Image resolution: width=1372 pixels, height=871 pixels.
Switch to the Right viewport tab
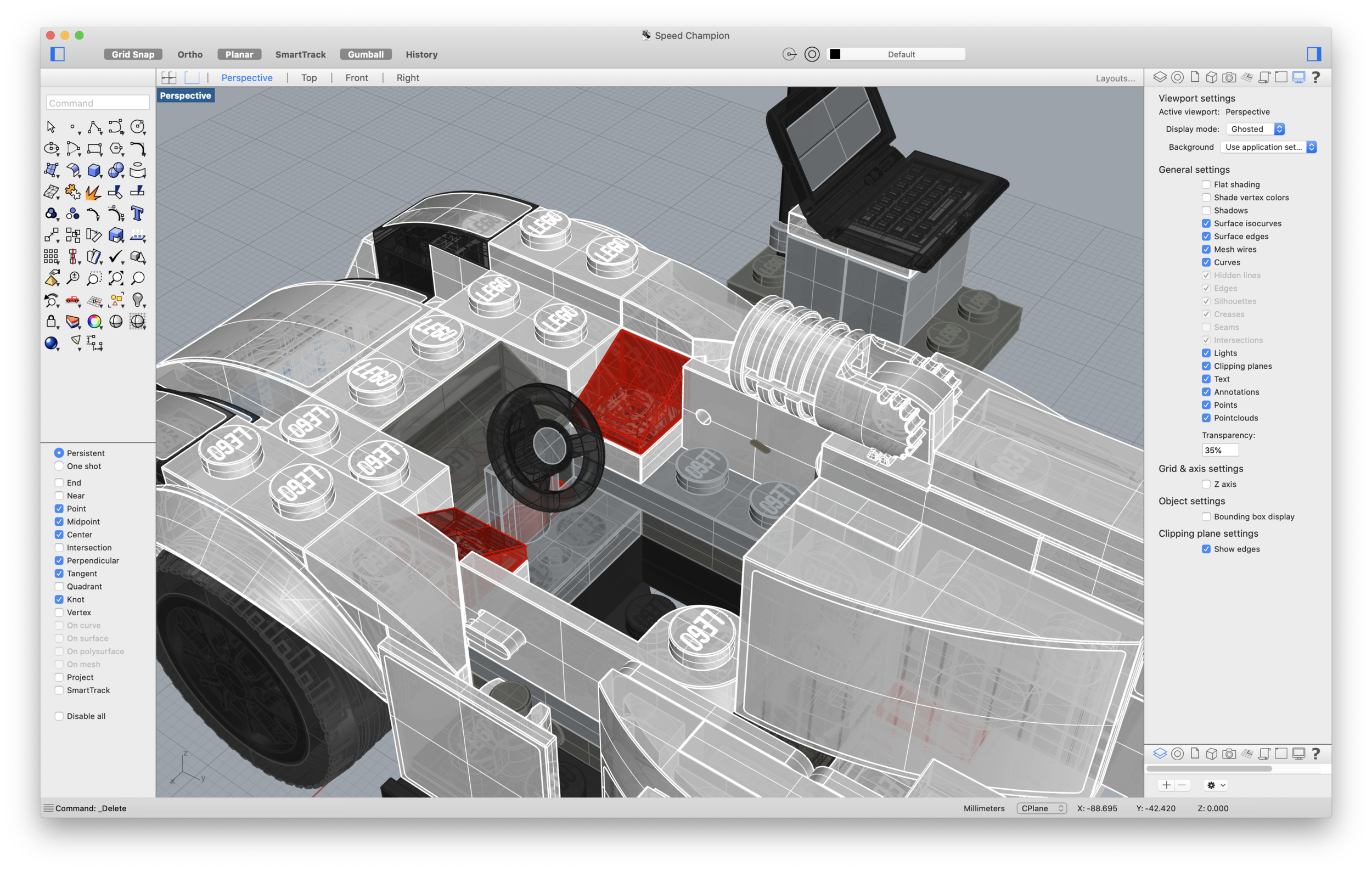coord(407,77)
